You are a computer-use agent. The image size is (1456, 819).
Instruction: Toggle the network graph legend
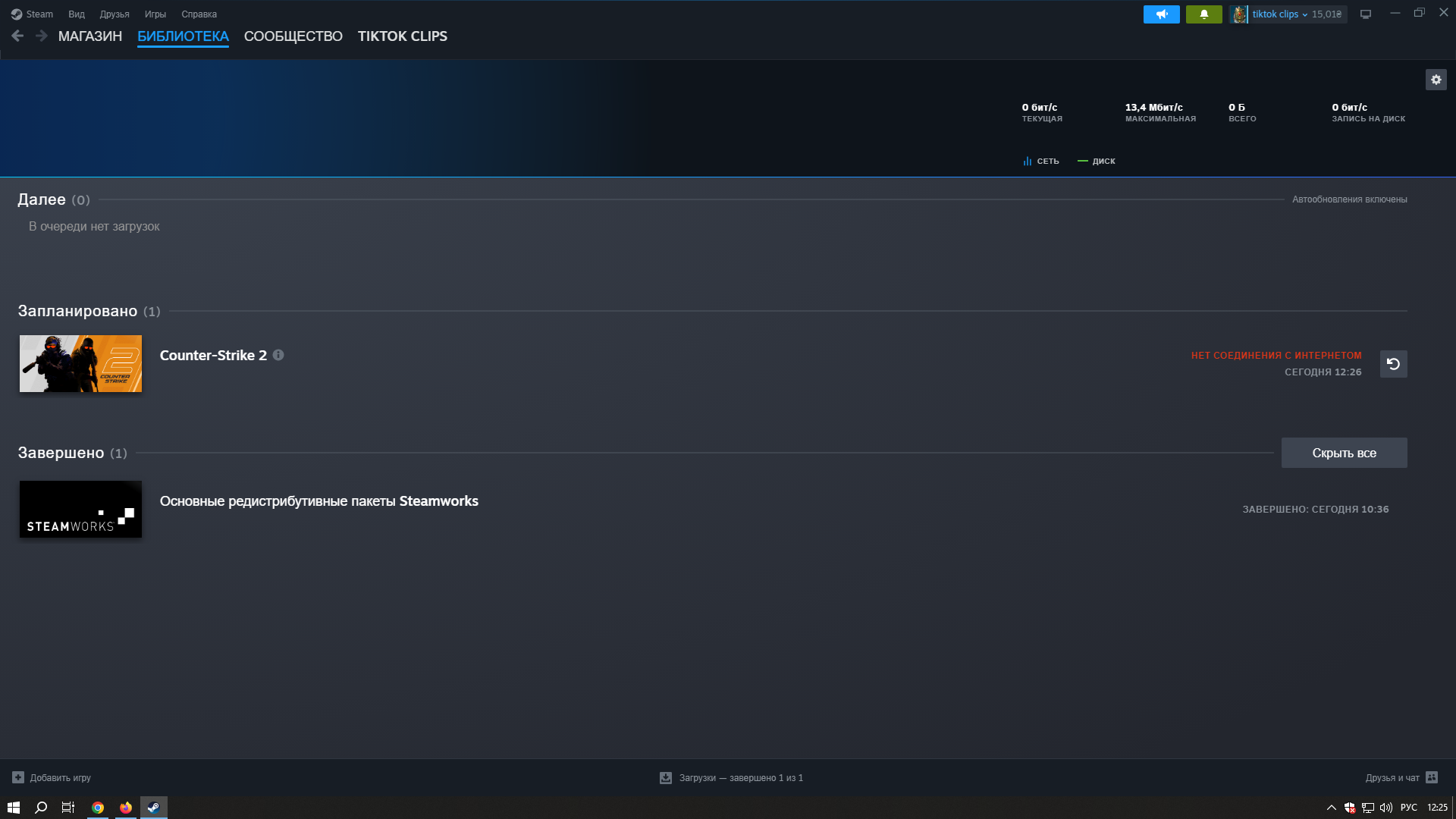(1040, 161)
